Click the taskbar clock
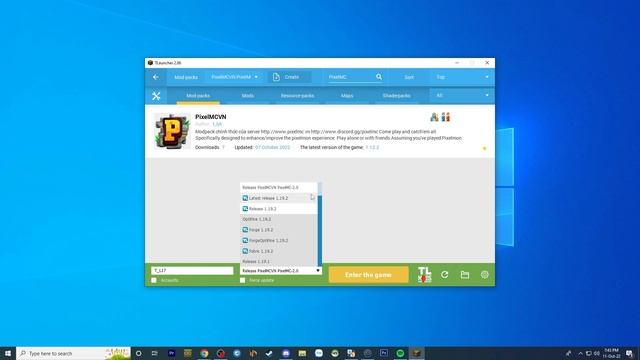 (611, 353)
